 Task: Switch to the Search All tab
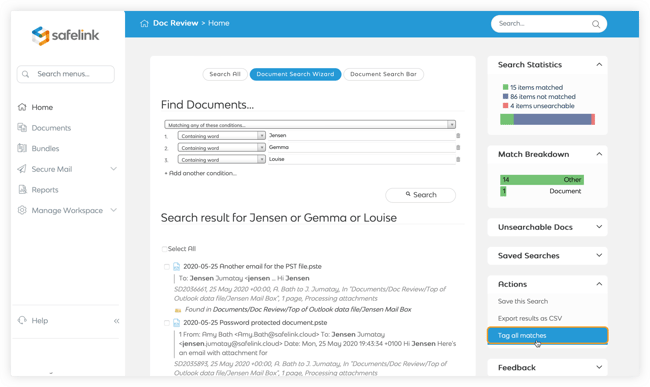(225, 74)
